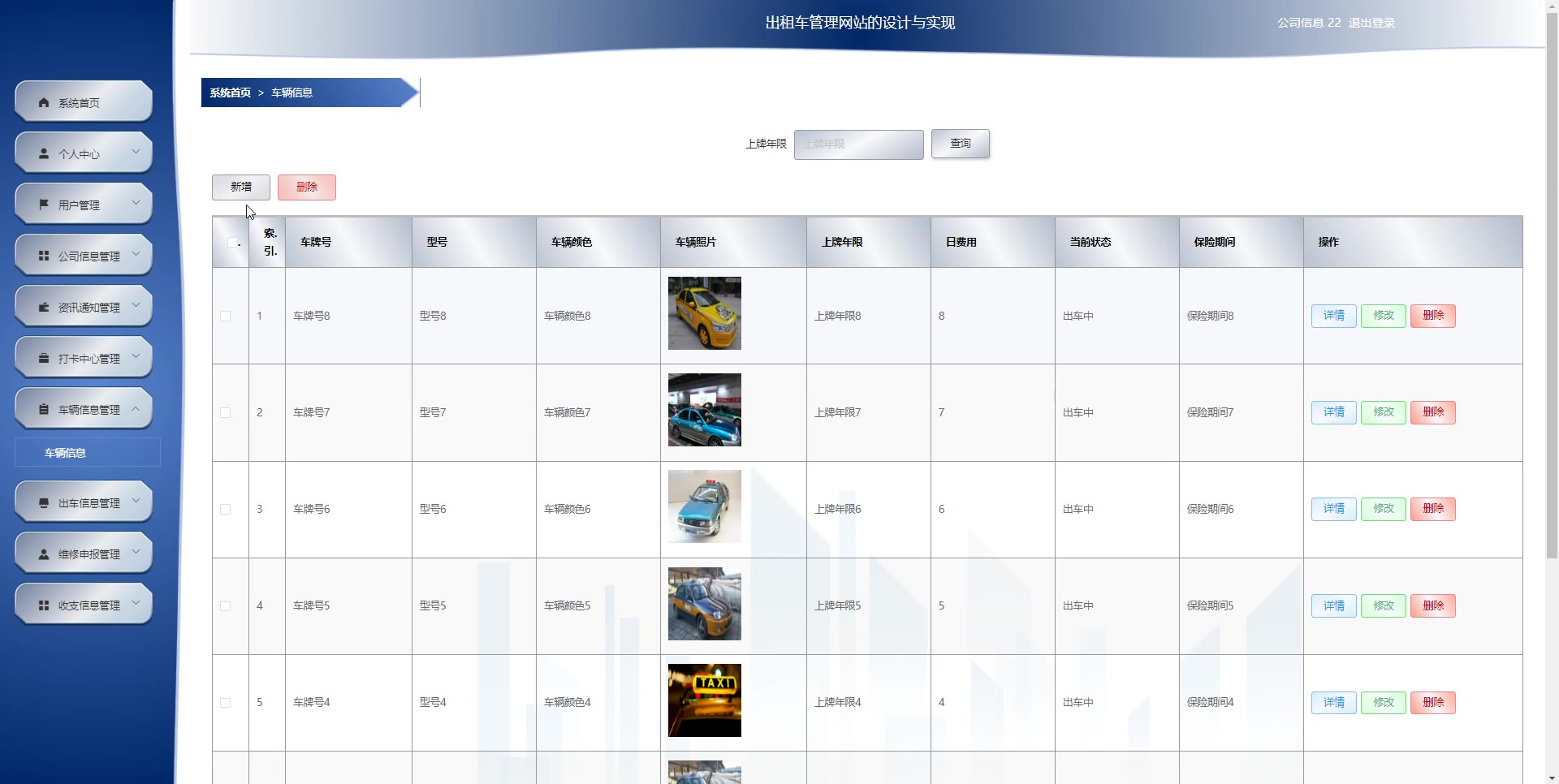Image resolution: width=1559 pixels, height=784 pixels.
Task: Open the 系统首页 sidebar menu item
Action: (84, 102)
